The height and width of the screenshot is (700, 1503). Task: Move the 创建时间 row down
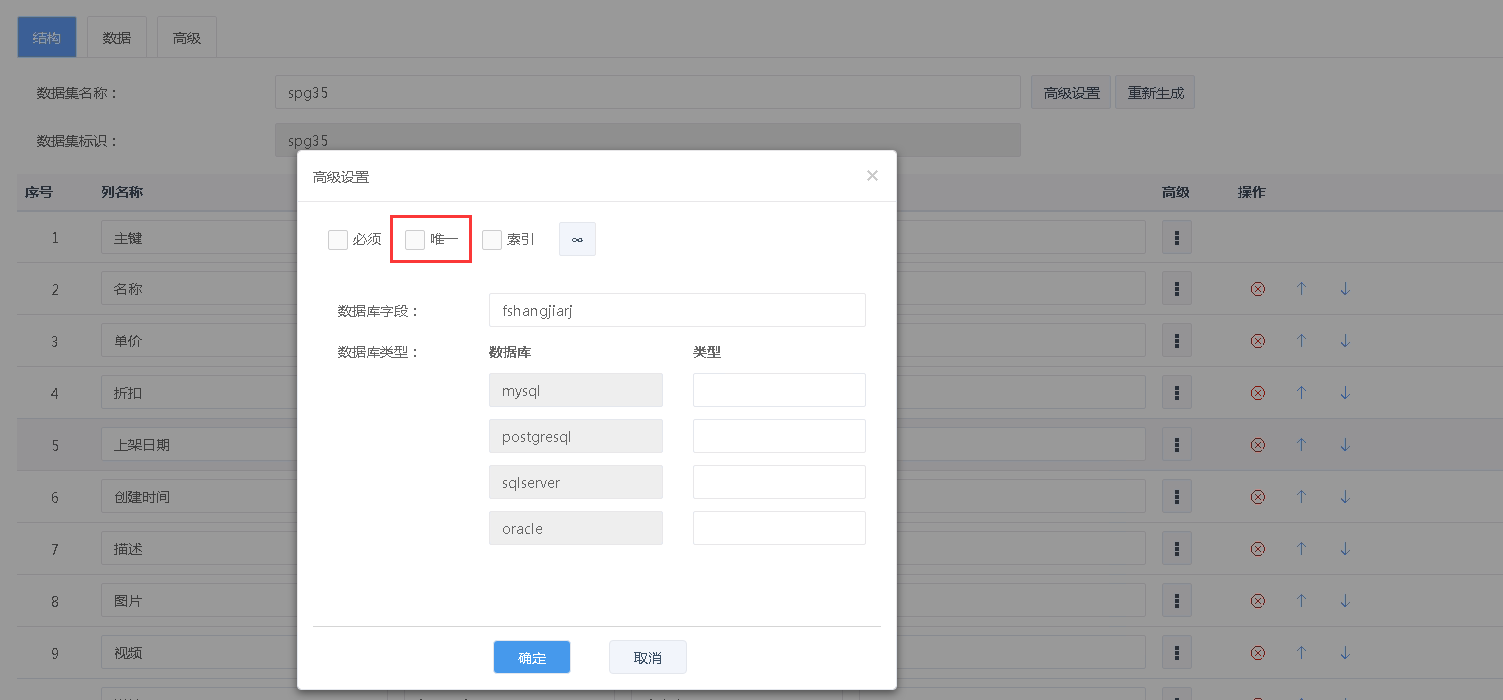(1345, 497)
